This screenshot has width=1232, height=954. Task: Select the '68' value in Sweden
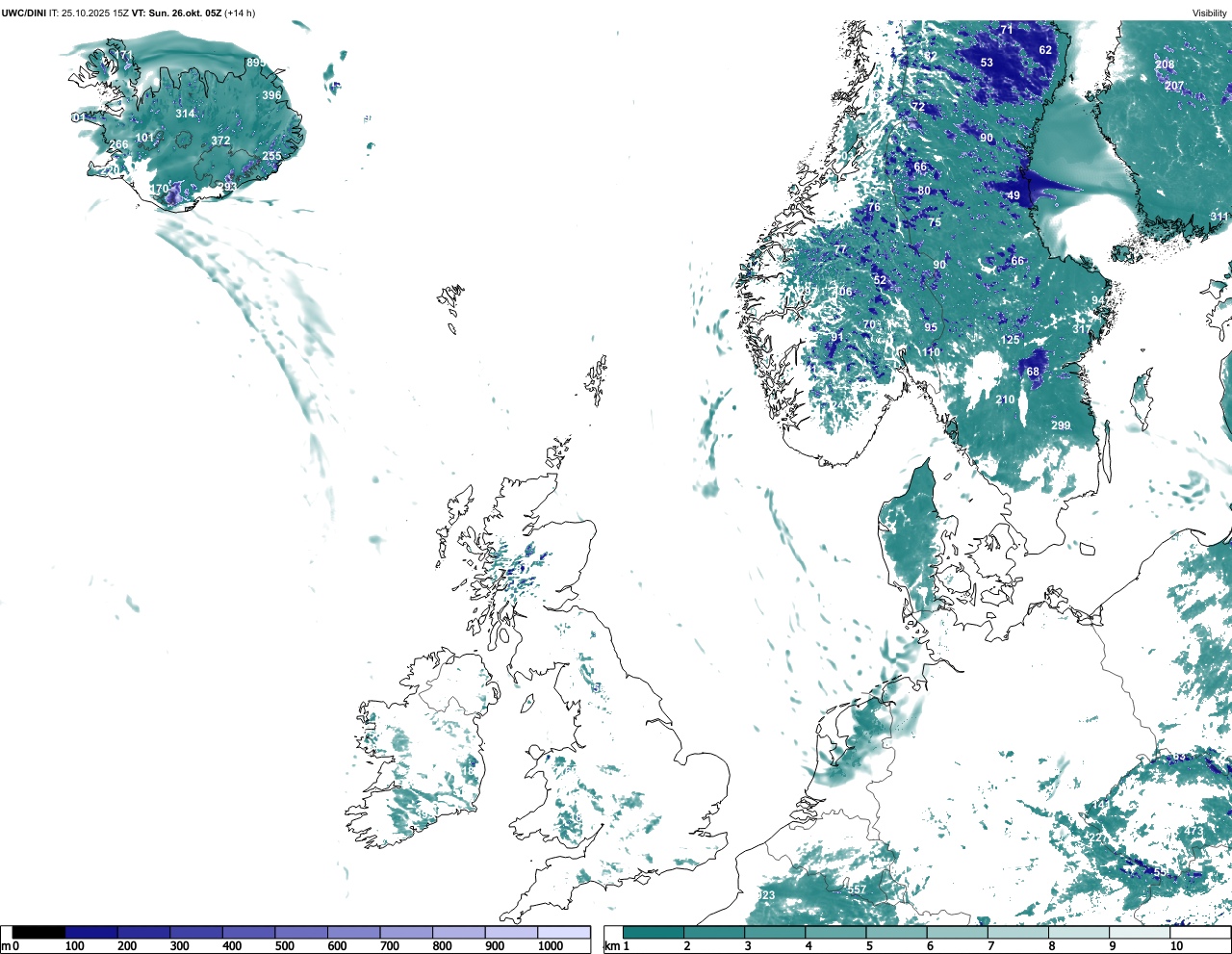point(1033,372)
